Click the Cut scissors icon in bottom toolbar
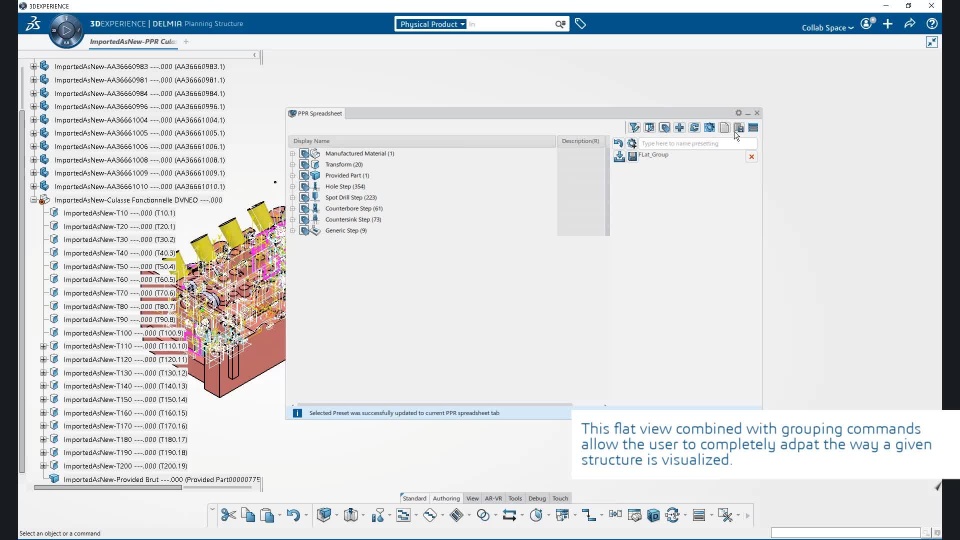Image resolution: width=960 pixels, height=540 pixels. 228,515
